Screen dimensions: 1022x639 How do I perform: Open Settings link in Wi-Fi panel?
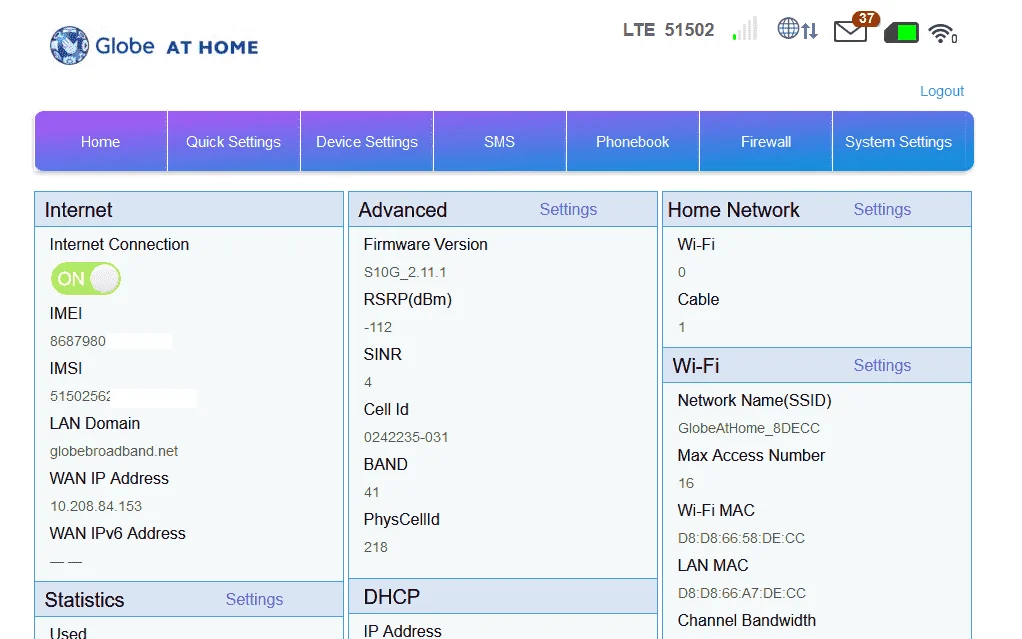883,365
